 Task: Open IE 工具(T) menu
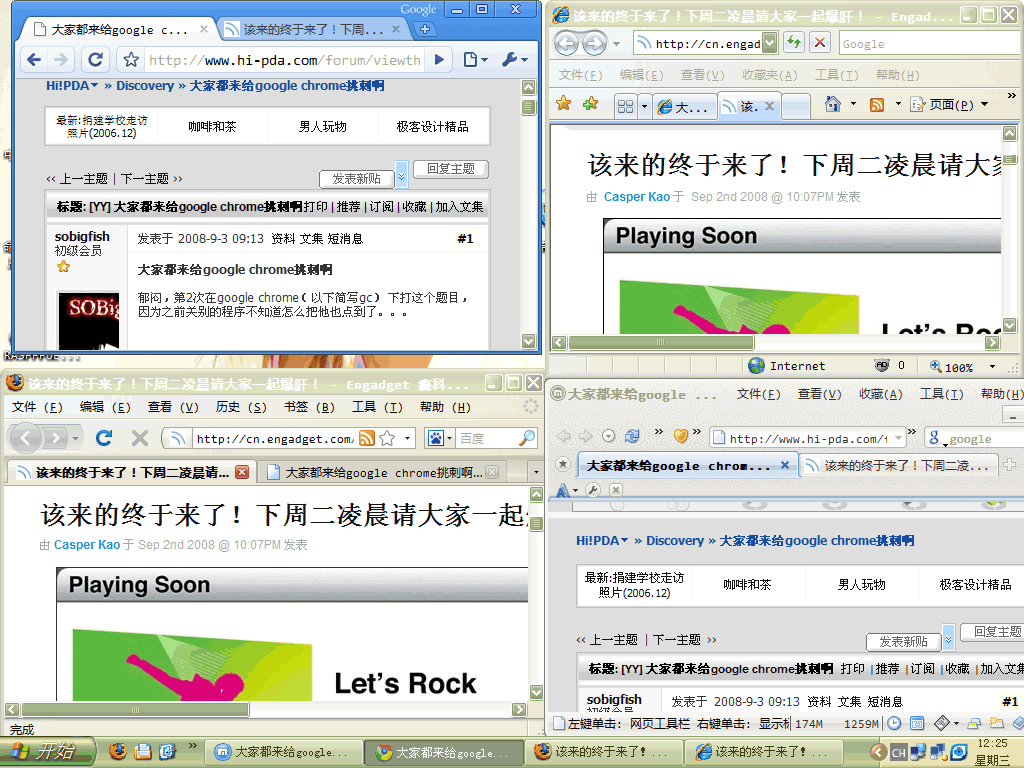(x=837, y=75)
